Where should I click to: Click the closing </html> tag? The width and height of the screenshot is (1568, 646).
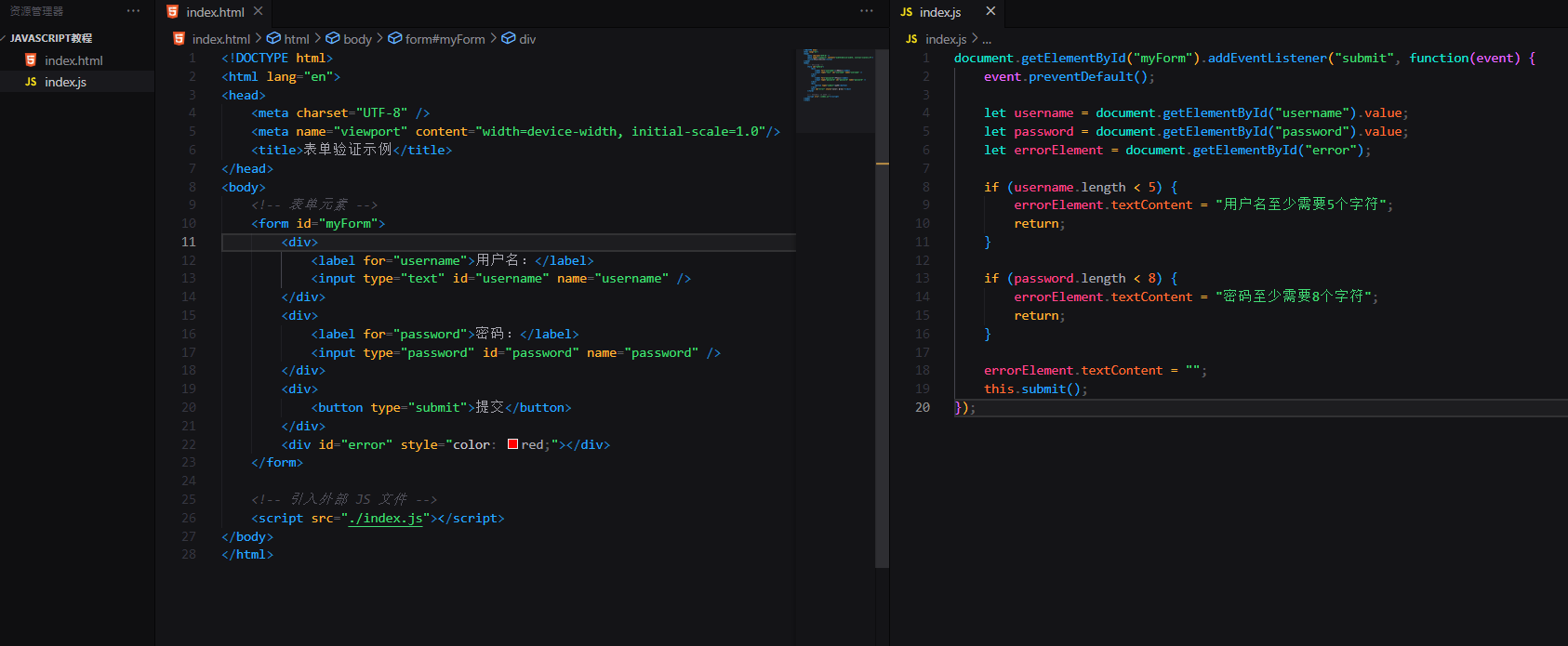[247, 554]
